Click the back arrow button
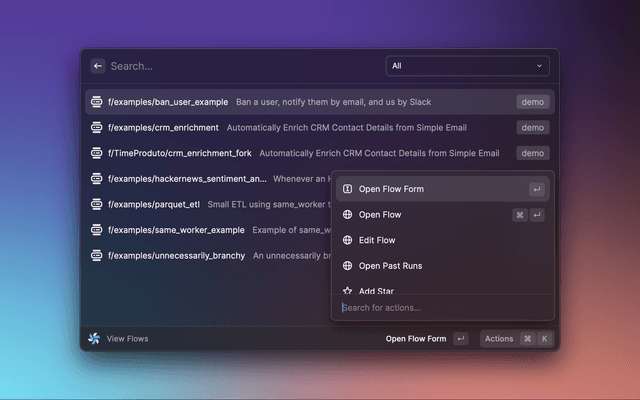640x400 pixels. point(98,66)
